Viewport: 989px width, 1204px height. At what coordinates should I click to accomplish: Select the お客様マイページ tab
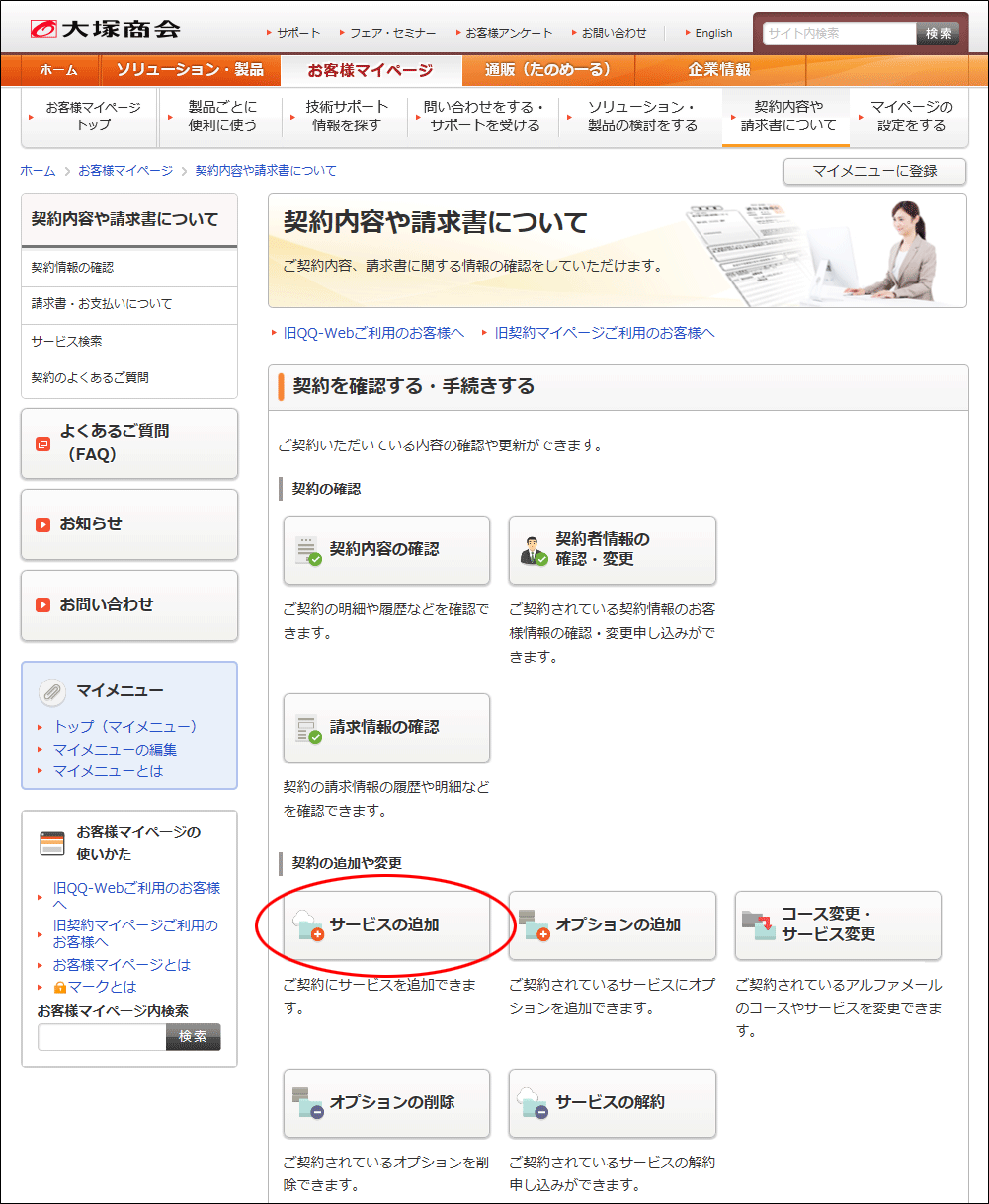coord(371,70)
